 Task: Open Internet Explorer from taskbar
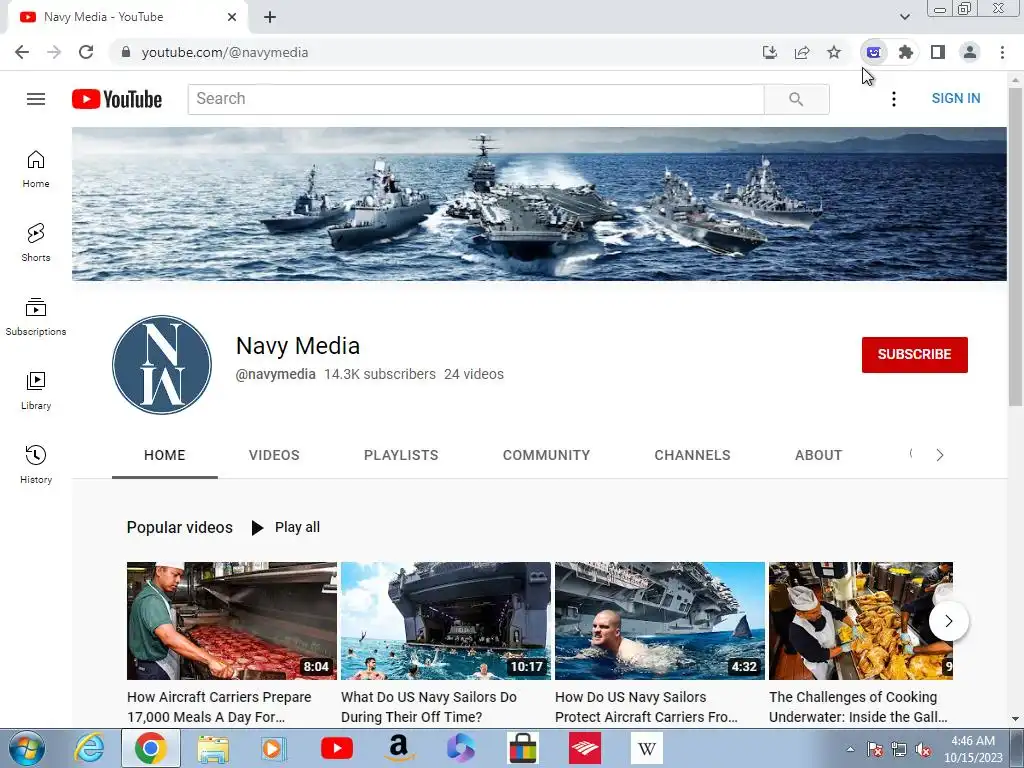click(x=89, y=748)
